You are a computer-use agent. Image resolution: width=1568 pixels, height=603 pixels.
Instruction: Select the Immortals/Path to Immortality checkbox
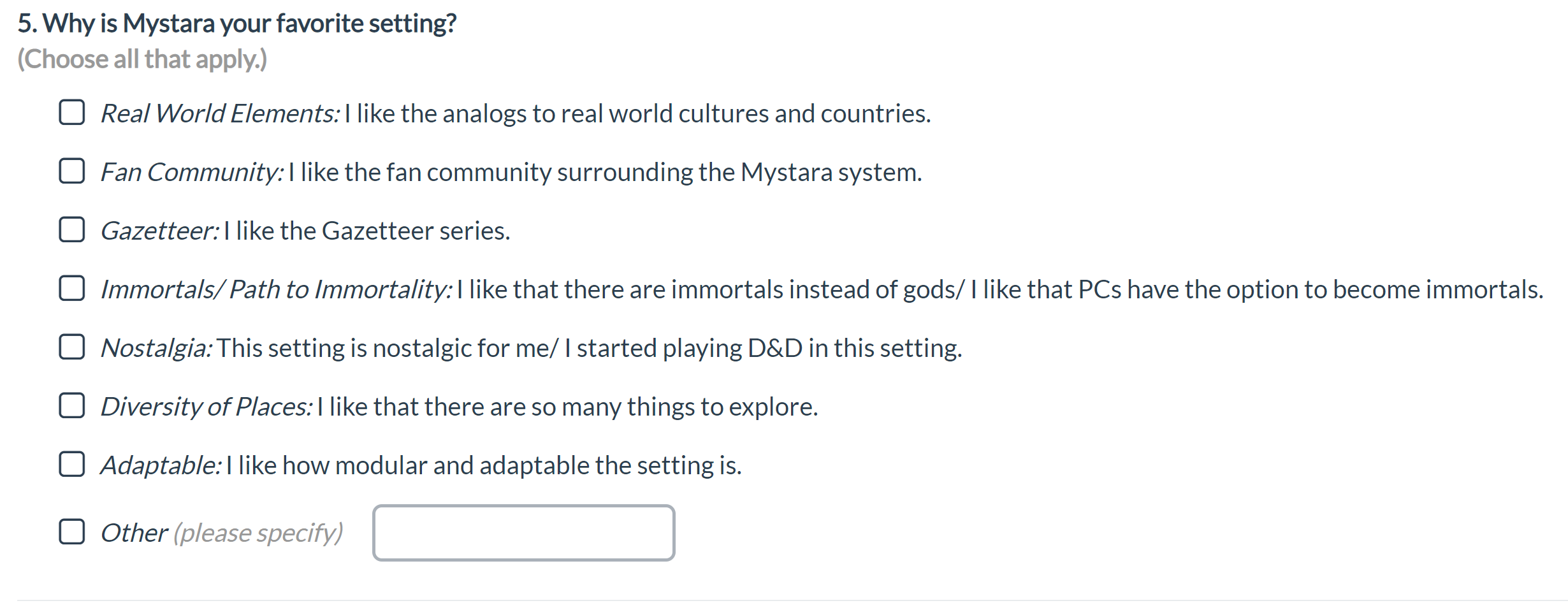coord(71,288)
